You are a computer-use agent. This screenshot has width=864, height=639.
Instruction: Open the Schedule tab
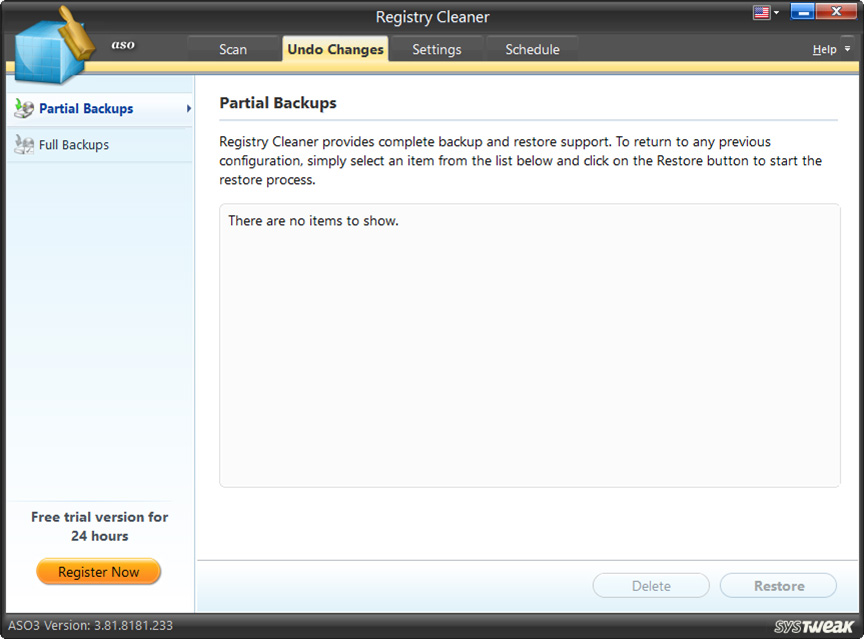click(532, 48)
